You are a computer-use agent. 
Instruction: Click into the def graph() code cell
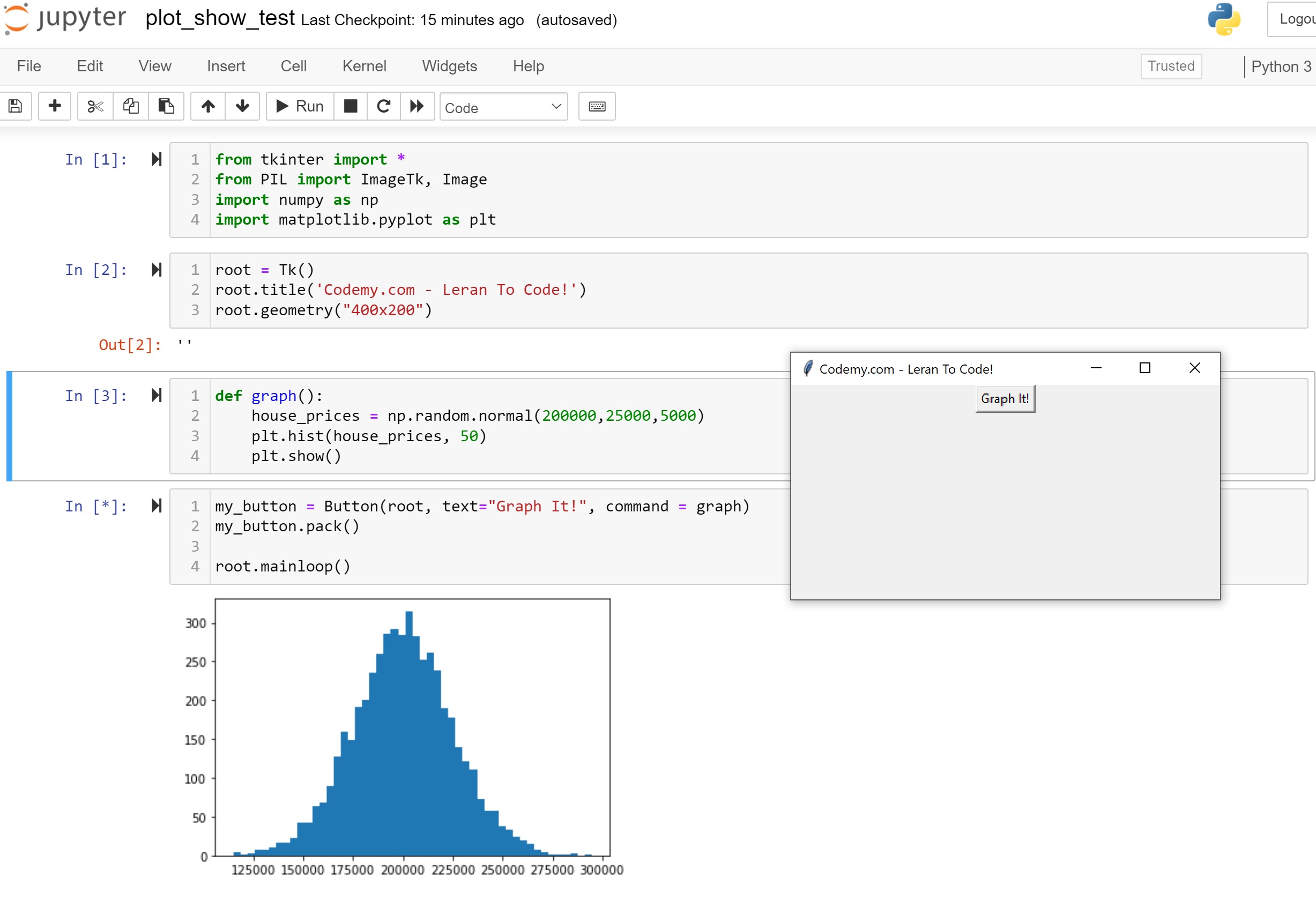[x=480, y=426]
